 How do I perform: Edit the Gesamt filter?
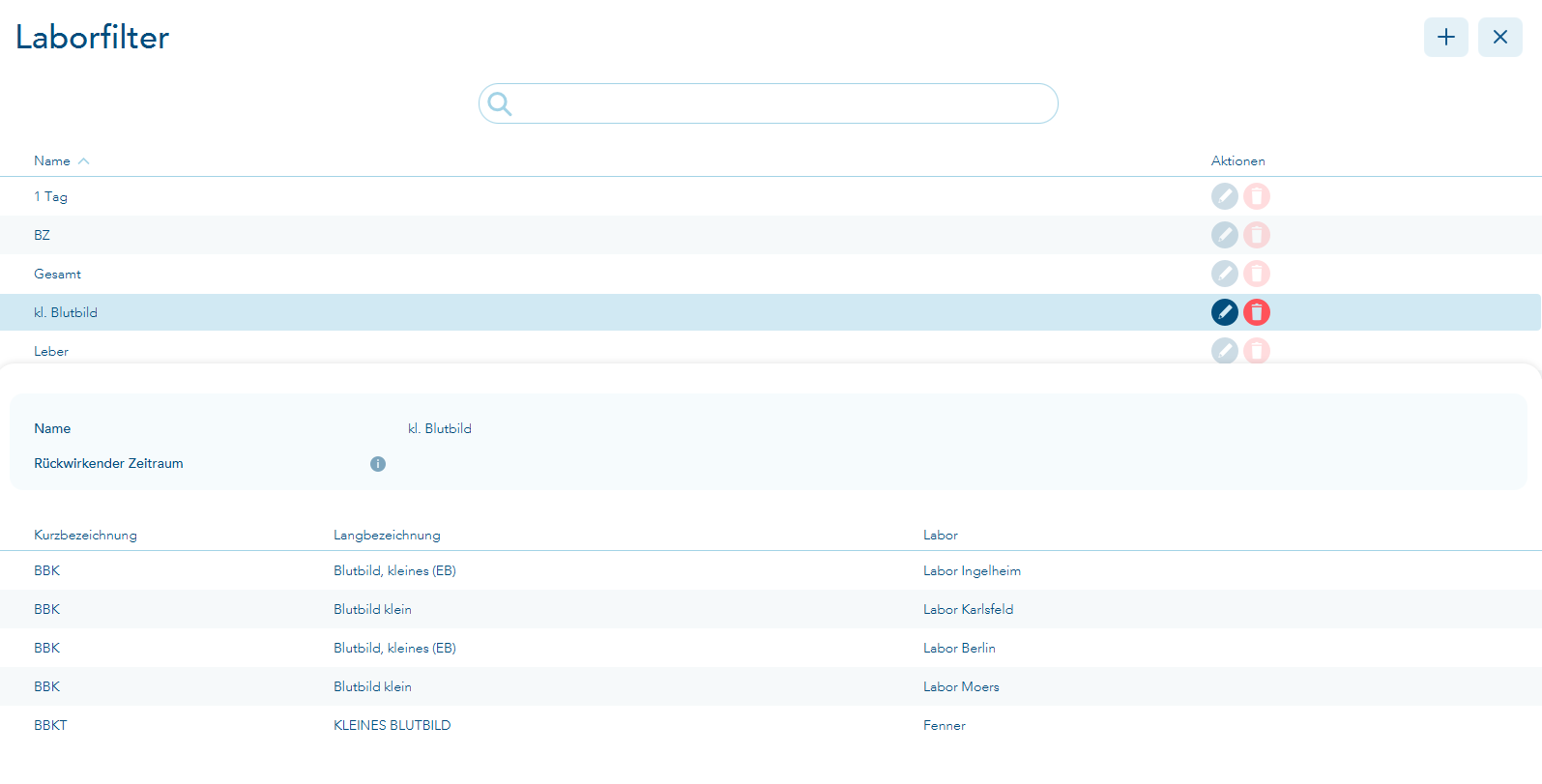1224,274
